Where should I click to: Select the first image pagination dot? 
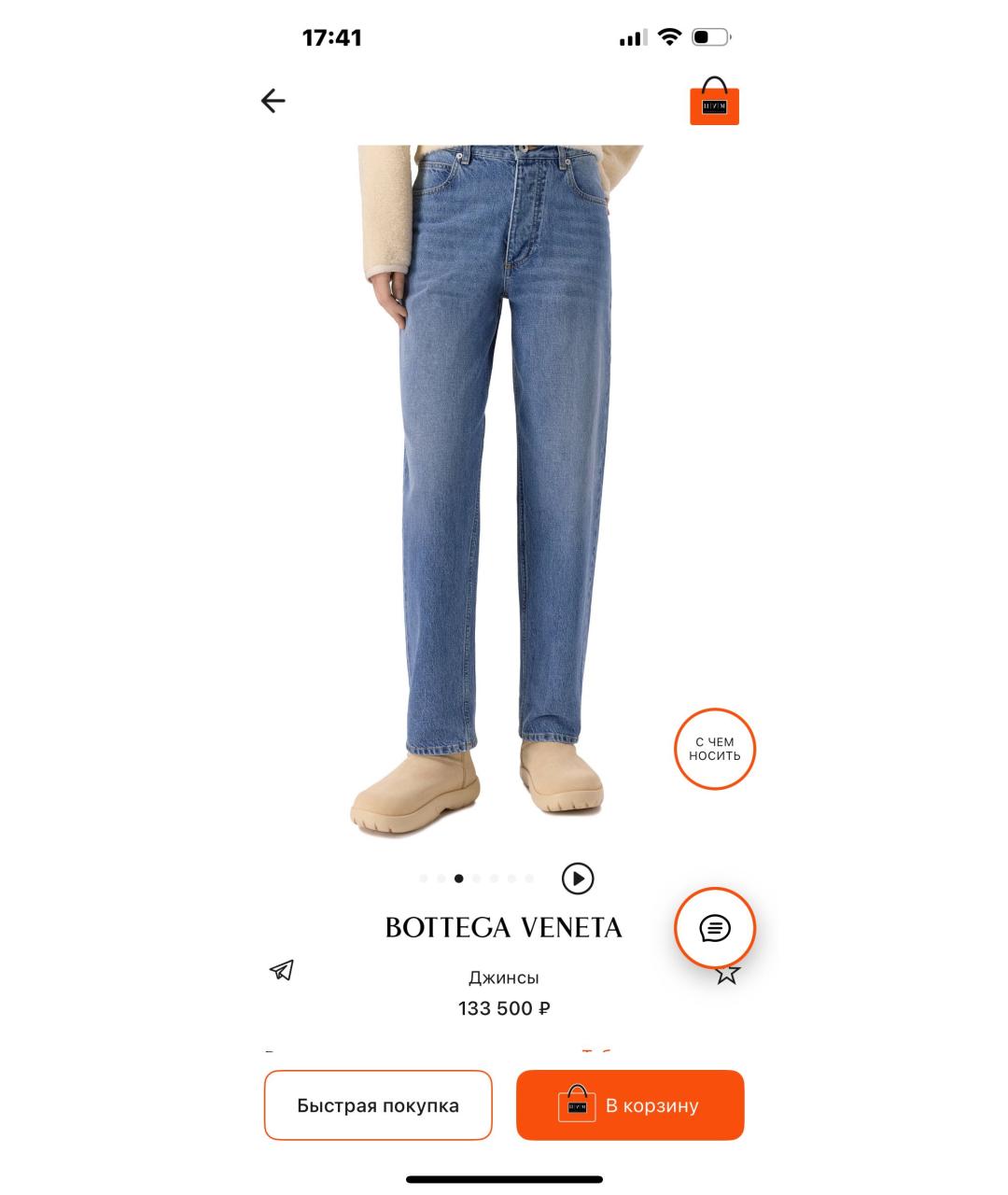point(424,879)
